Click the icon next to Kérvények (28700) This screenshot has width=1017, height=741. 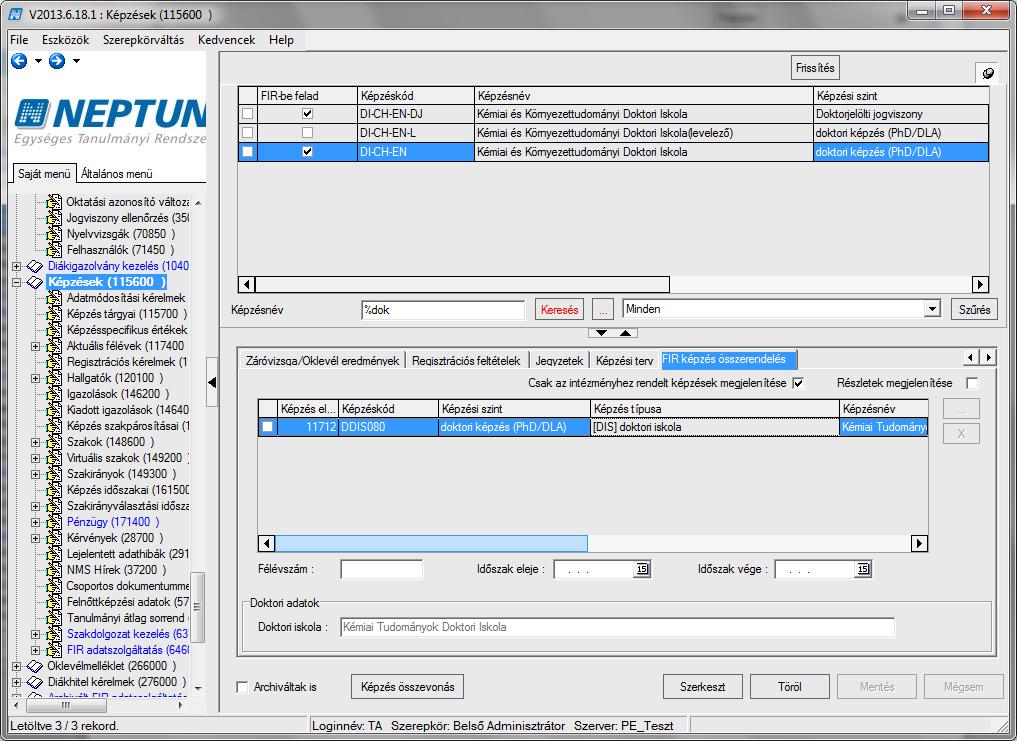(x=54, y=538)
